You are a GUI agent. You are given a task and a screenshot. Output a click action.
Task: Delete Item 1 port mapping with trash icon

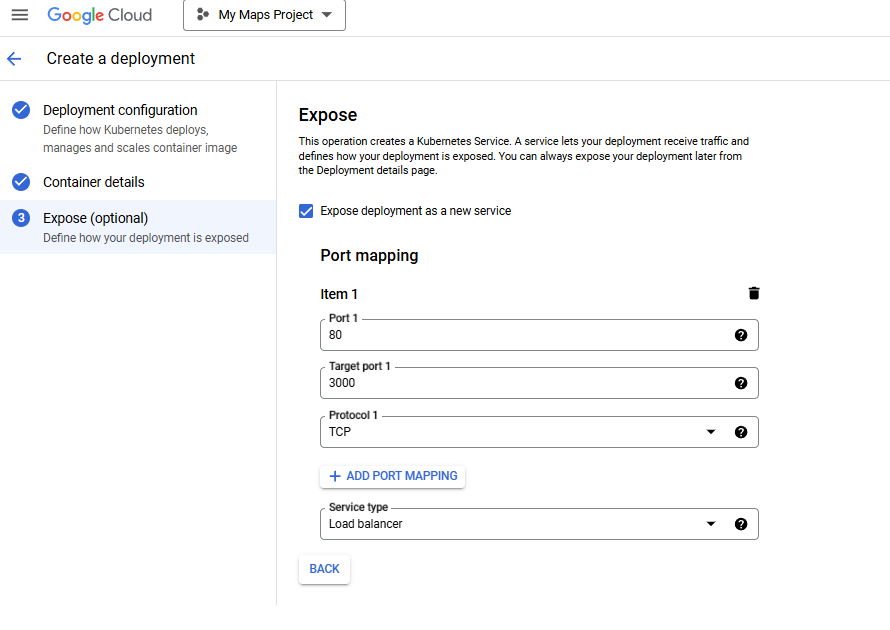pos(754,293)
